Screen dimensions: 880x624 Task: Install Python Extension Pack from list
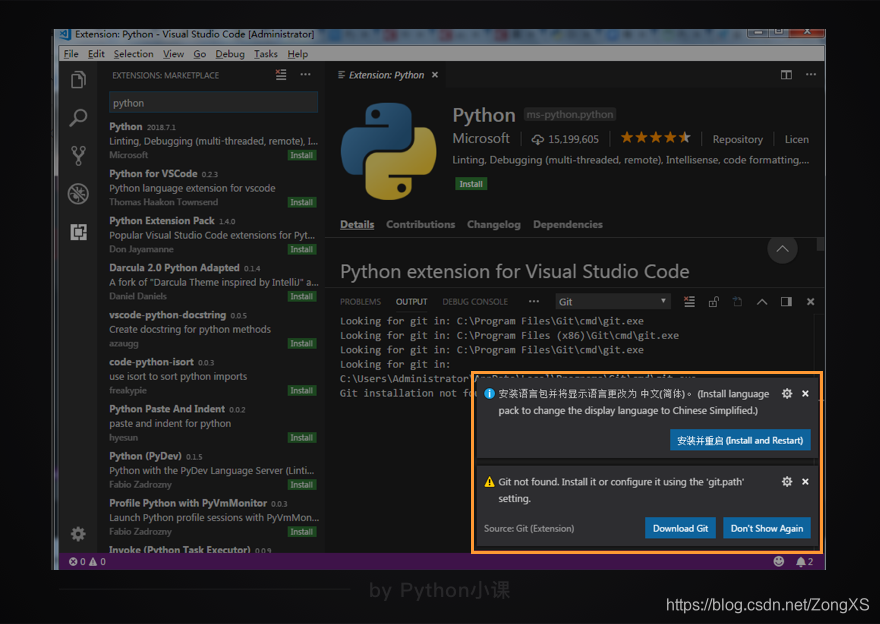point(302,249)
